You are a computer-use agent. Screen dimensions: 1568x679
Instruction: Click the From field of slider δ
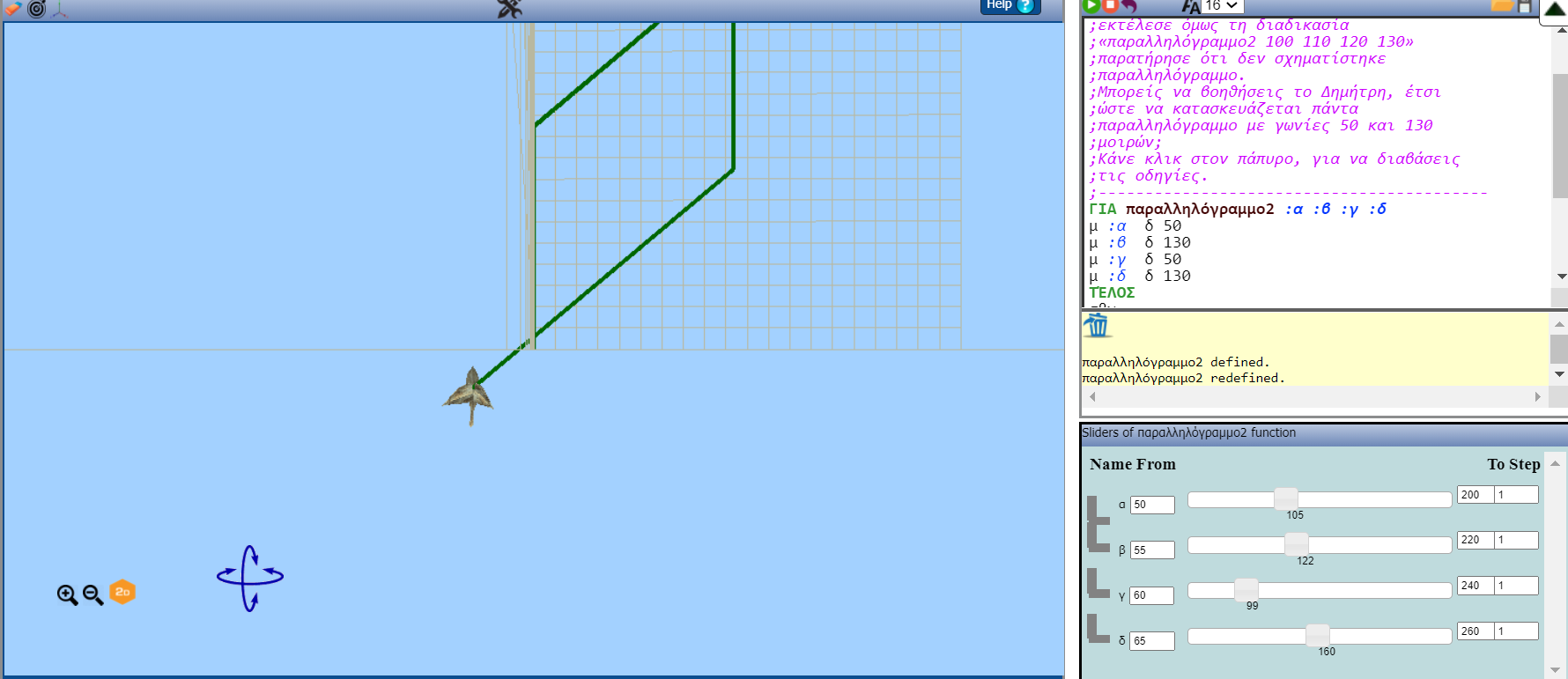(1152, 641)
